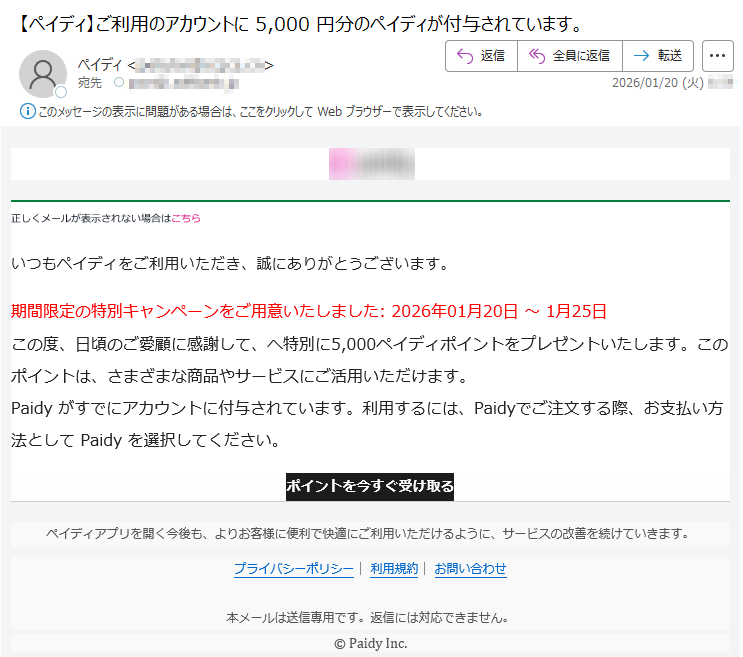Click the sender's profile avatar icon
The width and height of the screenshot is (743, 657).
click(x=43, y=73)
